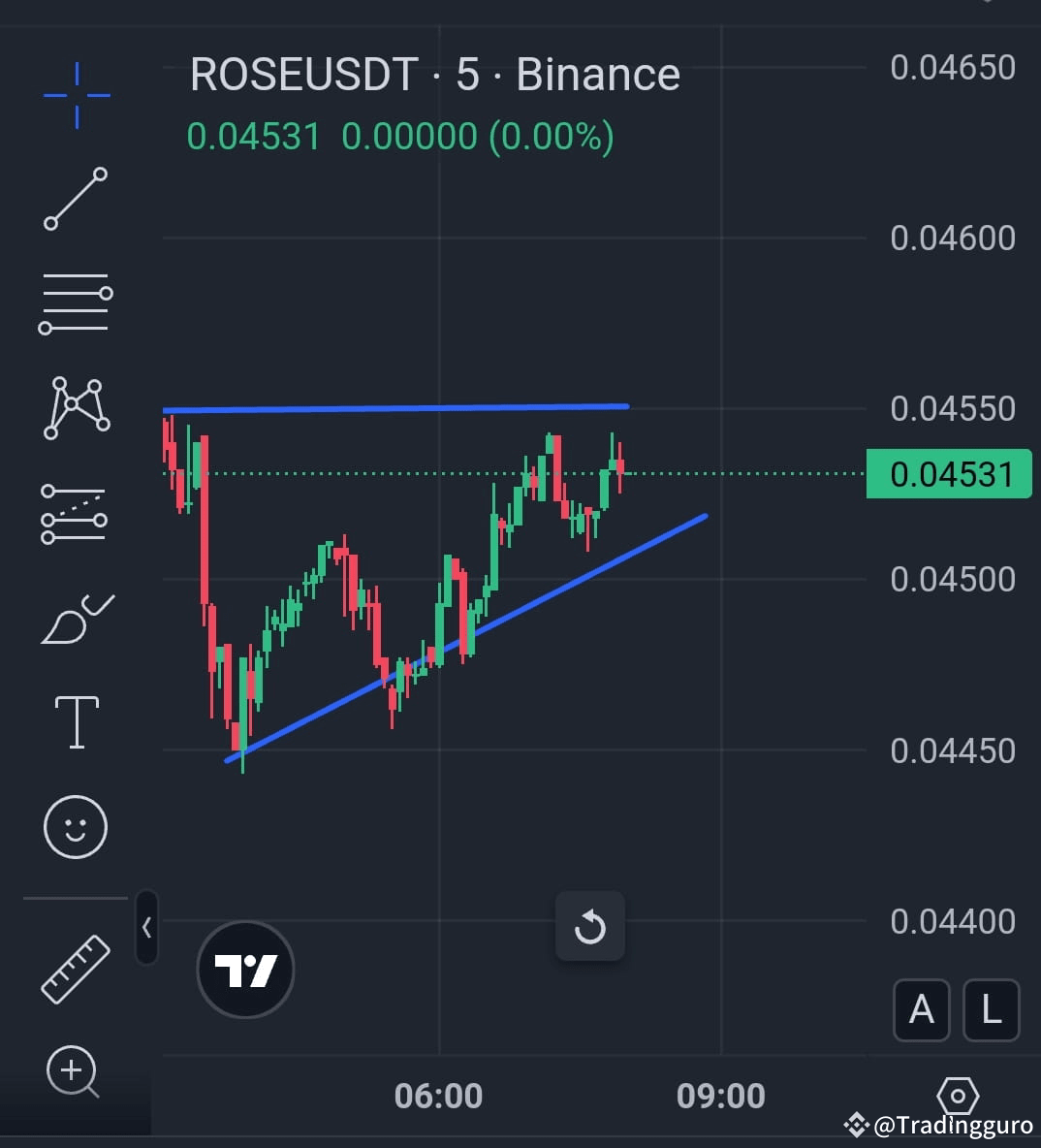Open the Fib retracement tool

[77, 303]
